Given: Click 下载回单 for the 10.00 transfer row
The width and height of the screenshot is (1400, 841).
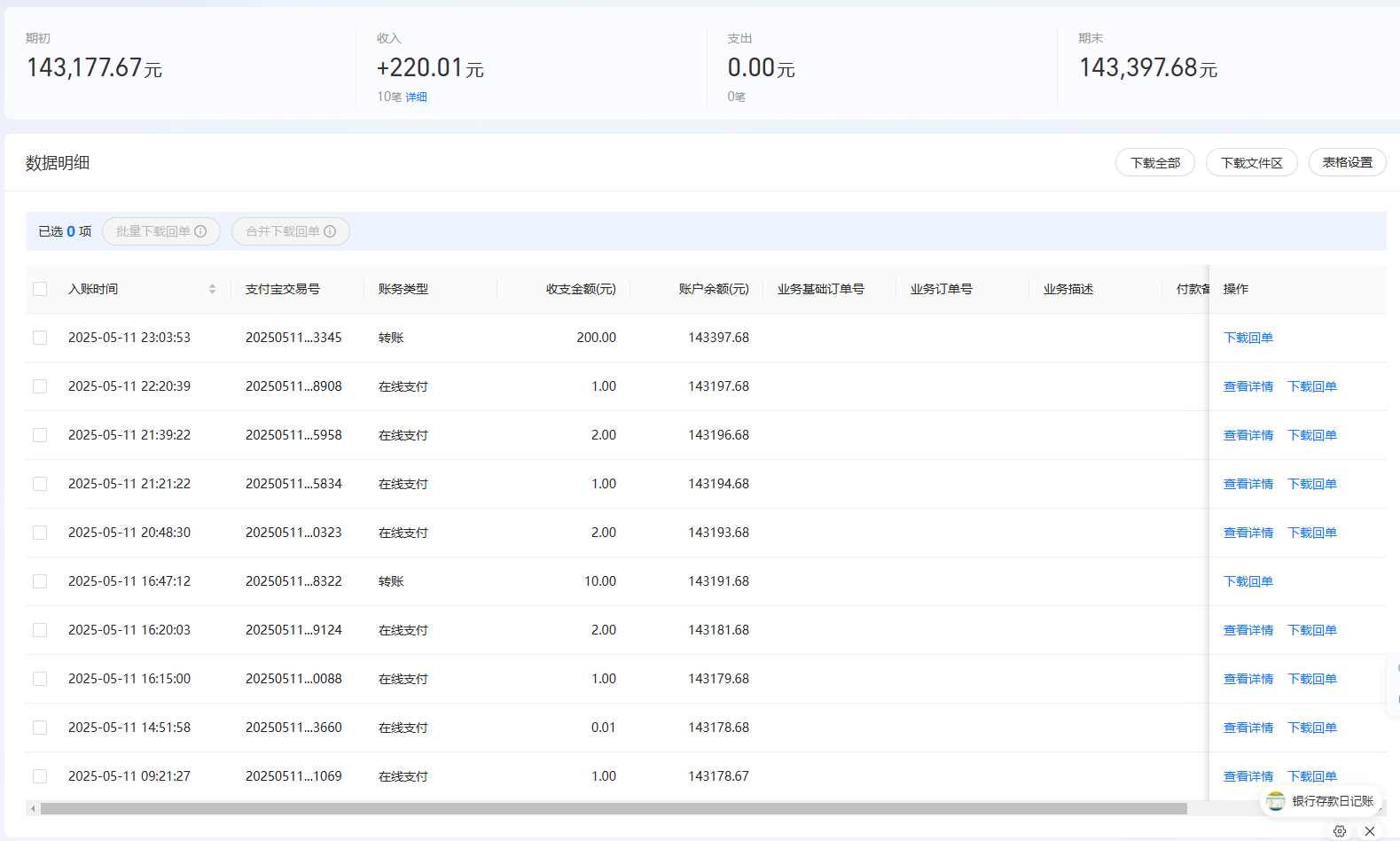Looking at the screenshot, I should coord(1247,581).
